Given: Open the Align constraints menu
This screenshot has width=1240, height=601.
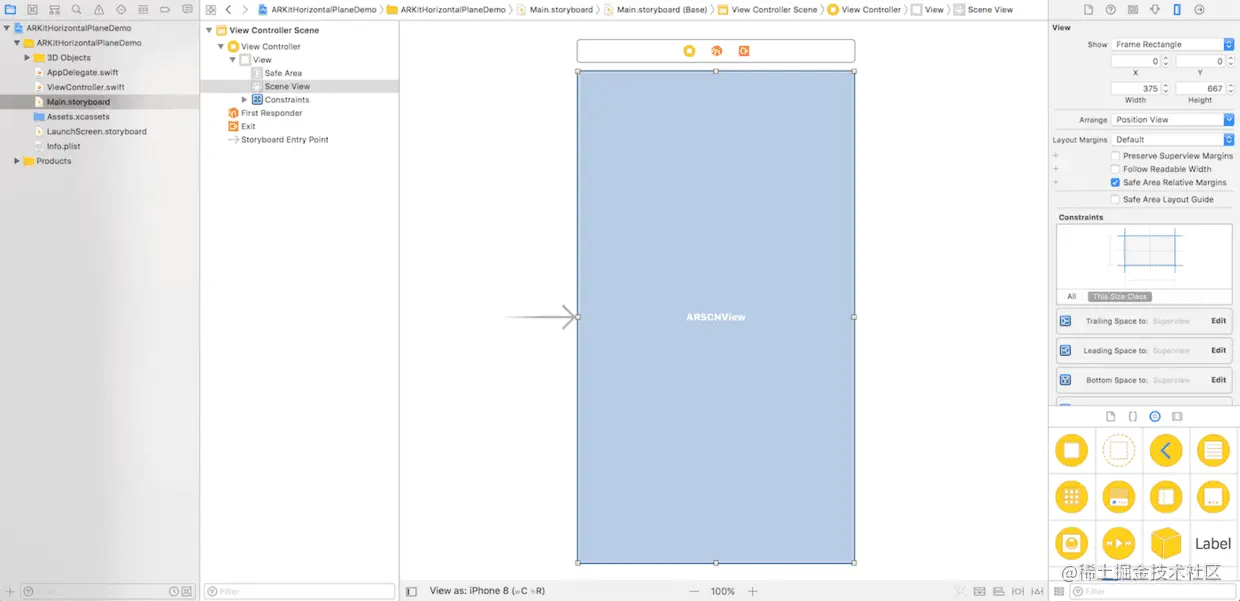Looking at the screenshot, I should tap(998, 592).
